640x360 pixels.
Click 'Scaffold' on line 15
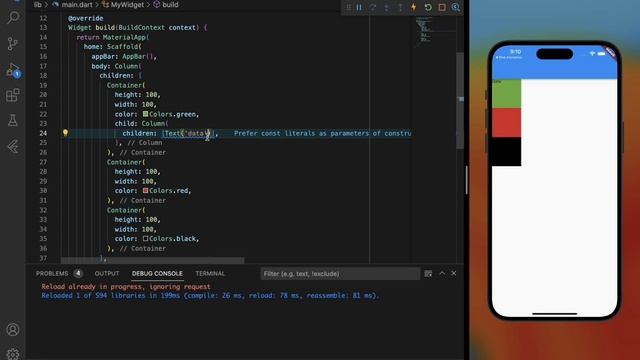tap(122, 47)
